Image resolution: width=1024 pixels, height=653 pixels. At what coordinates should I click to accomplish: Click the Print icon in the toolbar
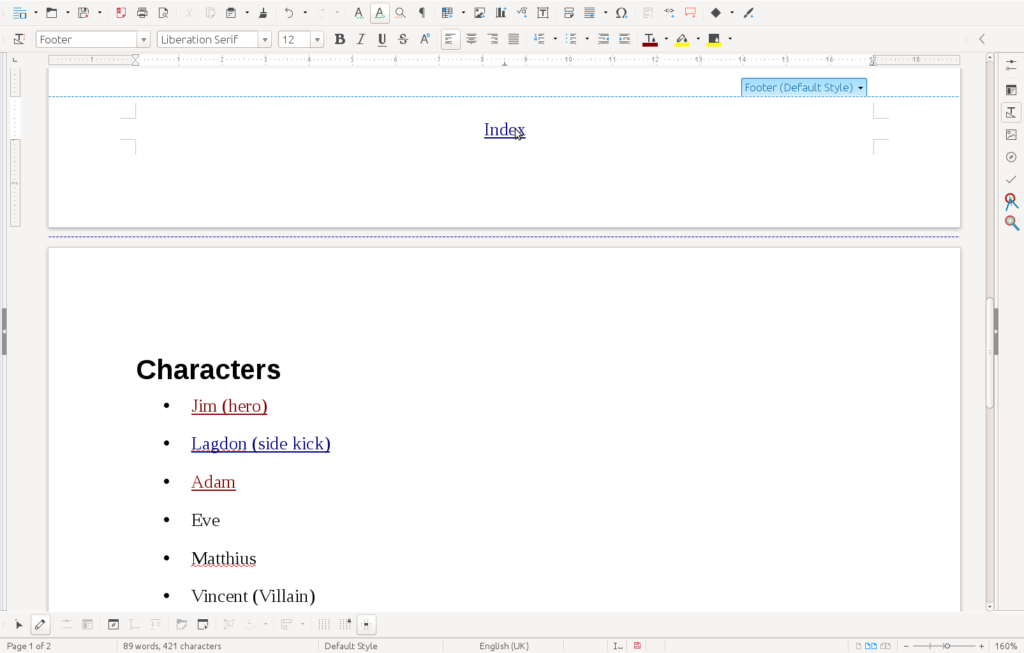click(142, 13)
